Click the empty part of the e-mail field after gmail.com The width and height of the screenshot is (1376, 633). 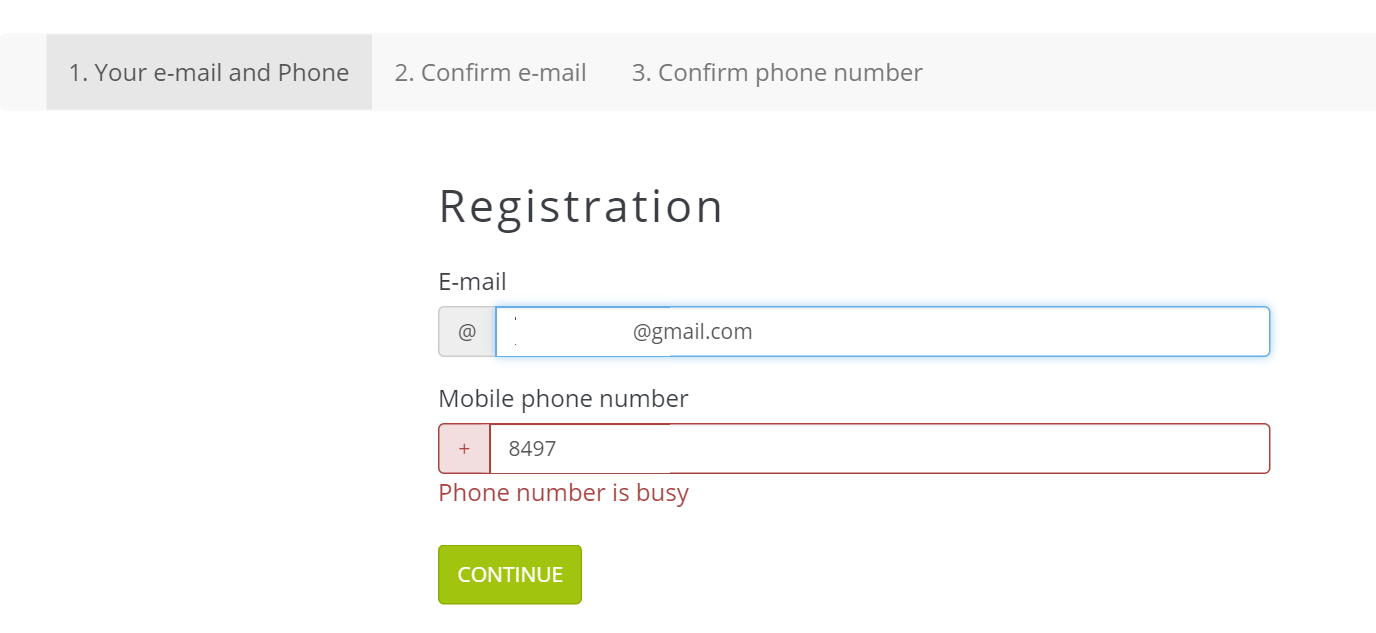[1010, 332]
